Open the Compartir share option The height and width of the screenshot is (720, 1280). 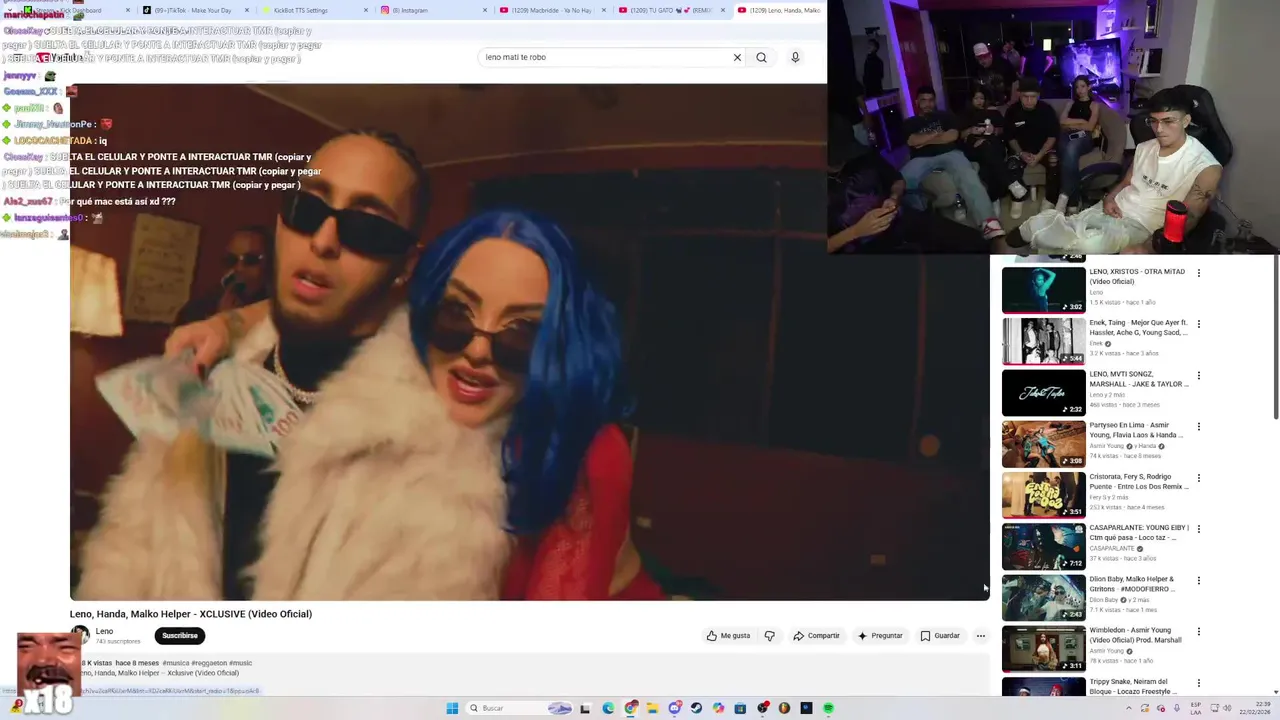[816, 636]
